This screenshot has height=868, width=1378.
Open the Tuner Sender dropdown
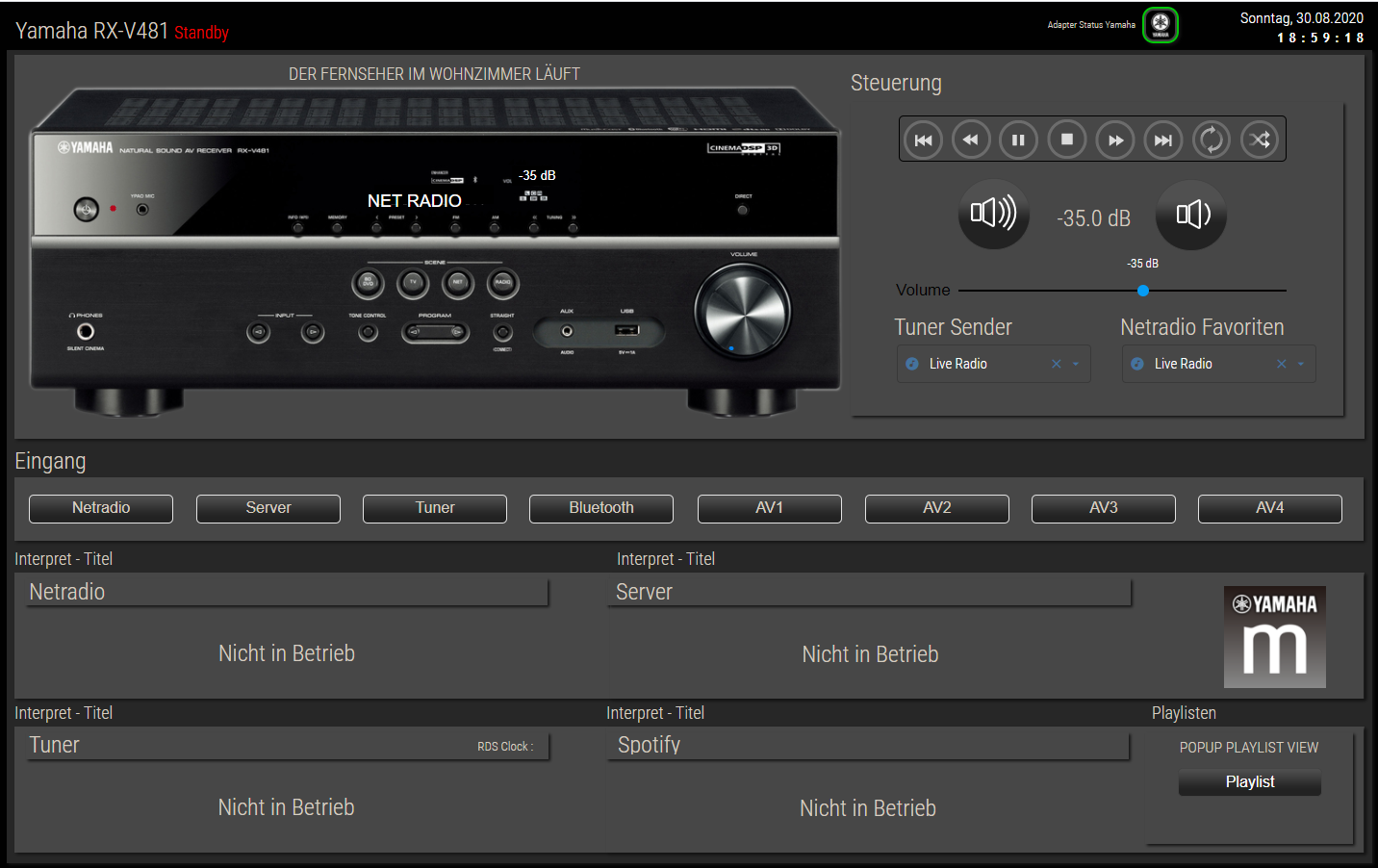coord(1076,364)
